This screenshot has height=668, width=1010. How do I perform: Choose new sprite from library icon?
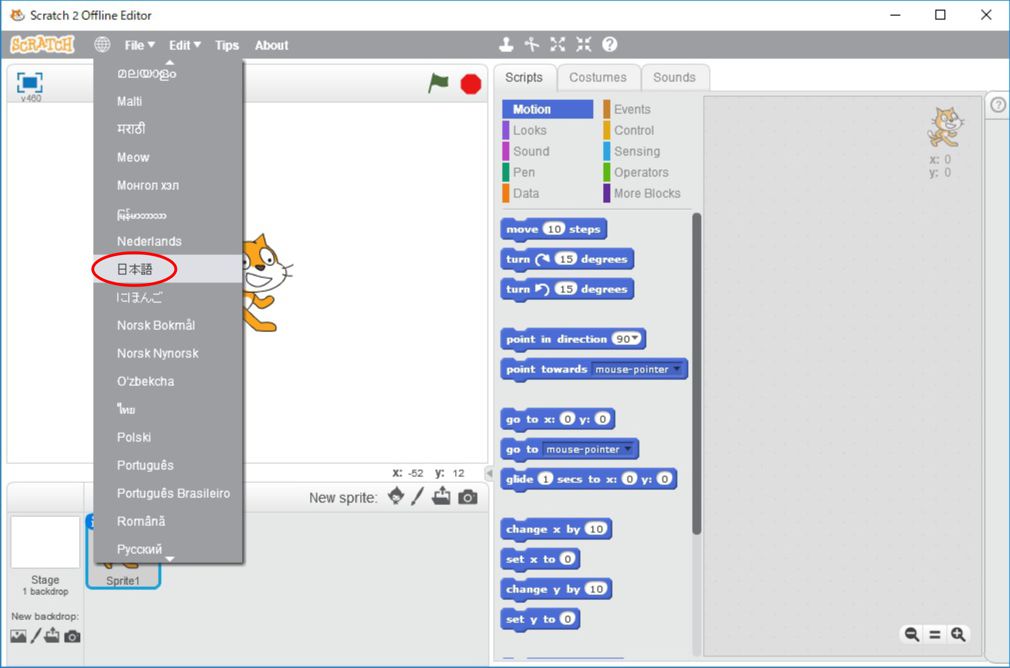pos(396,496)
